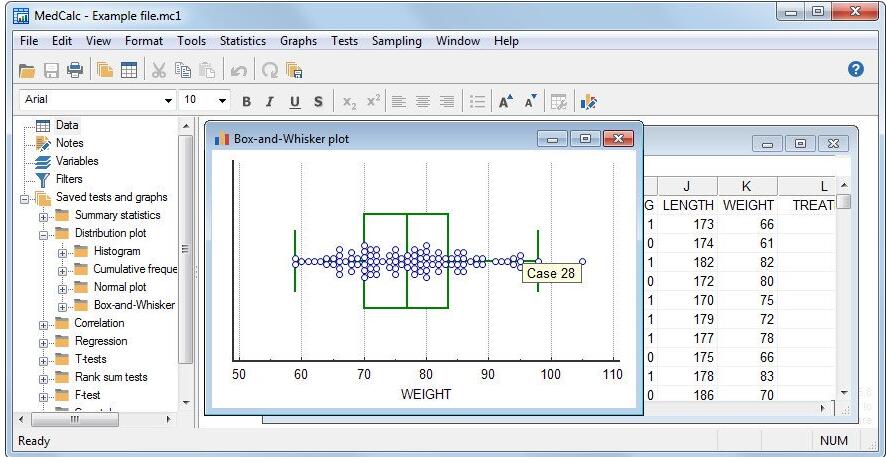The width and height of the screenshot is (886, 457).
Task: Click the bulleted list icon
Action: pyautogui.click(x=477, y=102)
